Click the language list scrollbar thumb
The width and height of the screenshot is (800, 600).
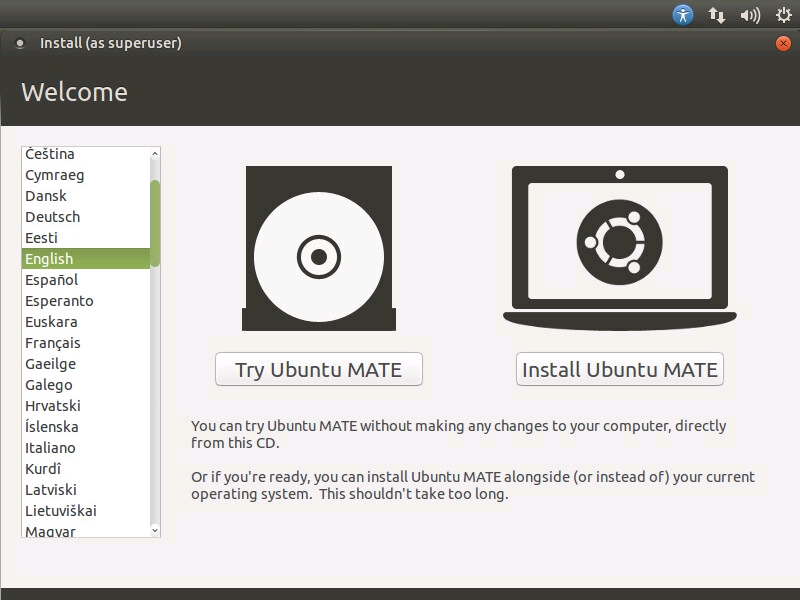155,223
